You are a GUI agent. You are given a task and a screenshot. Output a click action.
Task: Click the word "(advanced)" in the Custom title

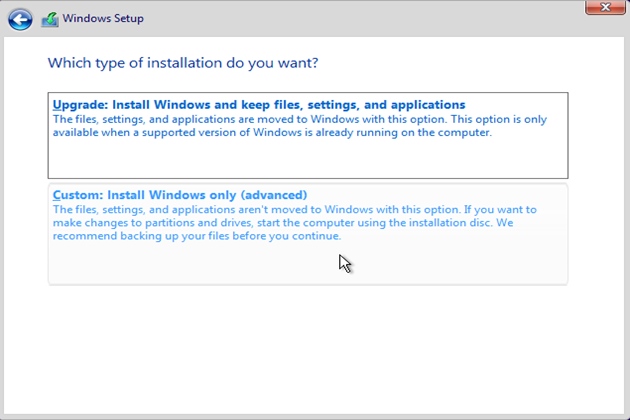[x=276, y=195]
